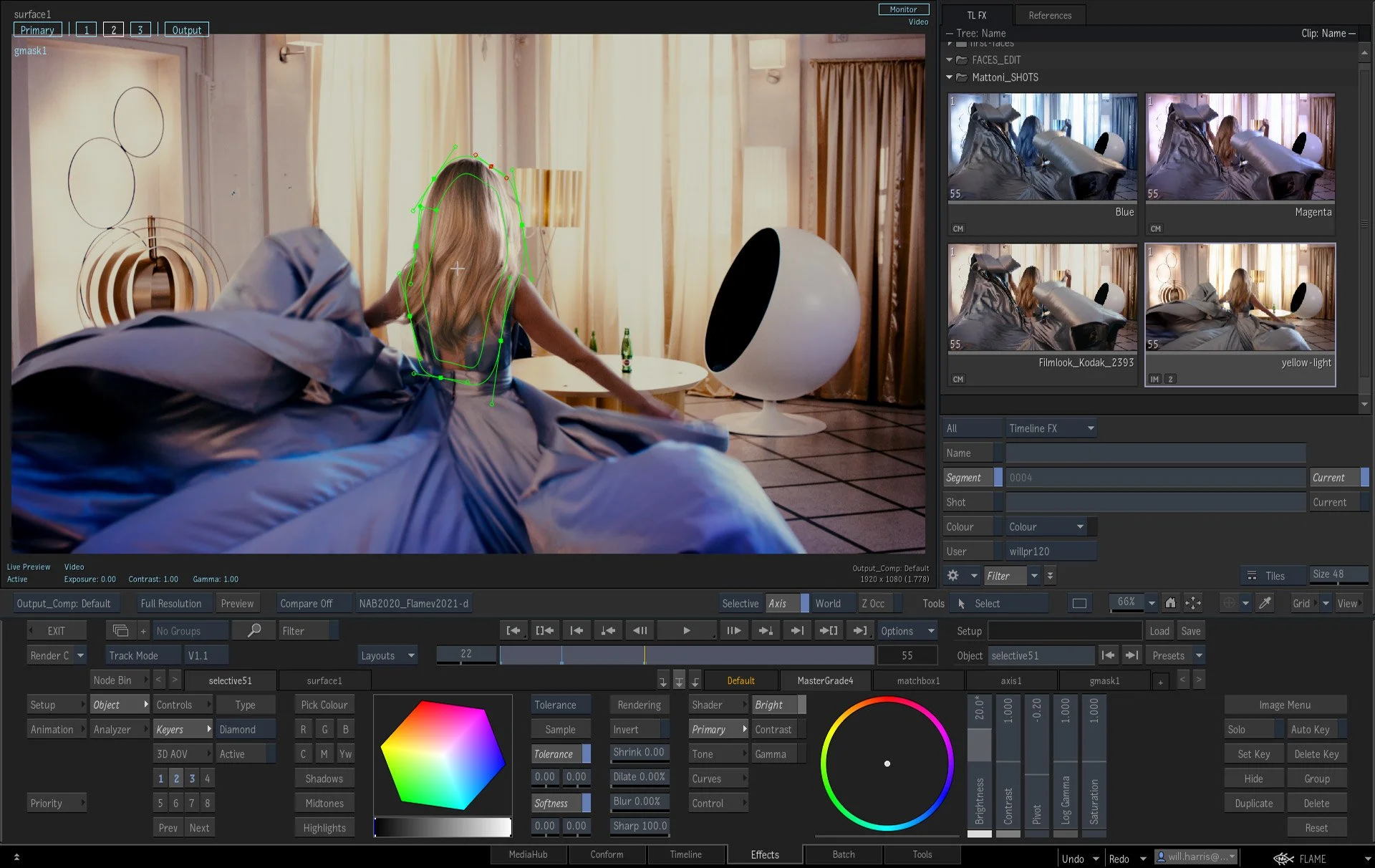Click the EXIT button
The height and width of the screenshot is (868, 1375).
point(57,630)
